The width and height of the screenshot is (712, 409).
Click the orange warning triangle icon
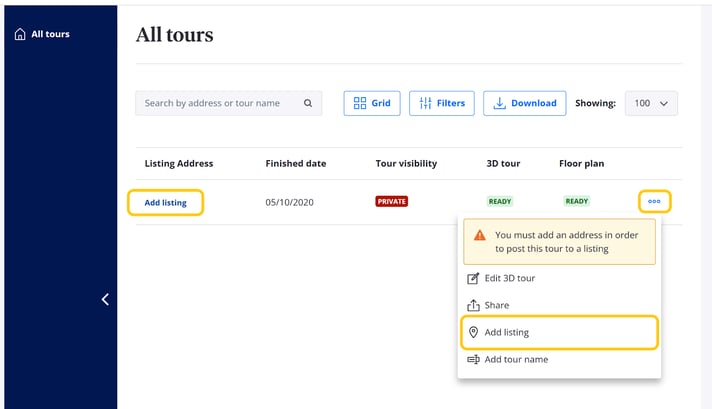pos(480,235)
